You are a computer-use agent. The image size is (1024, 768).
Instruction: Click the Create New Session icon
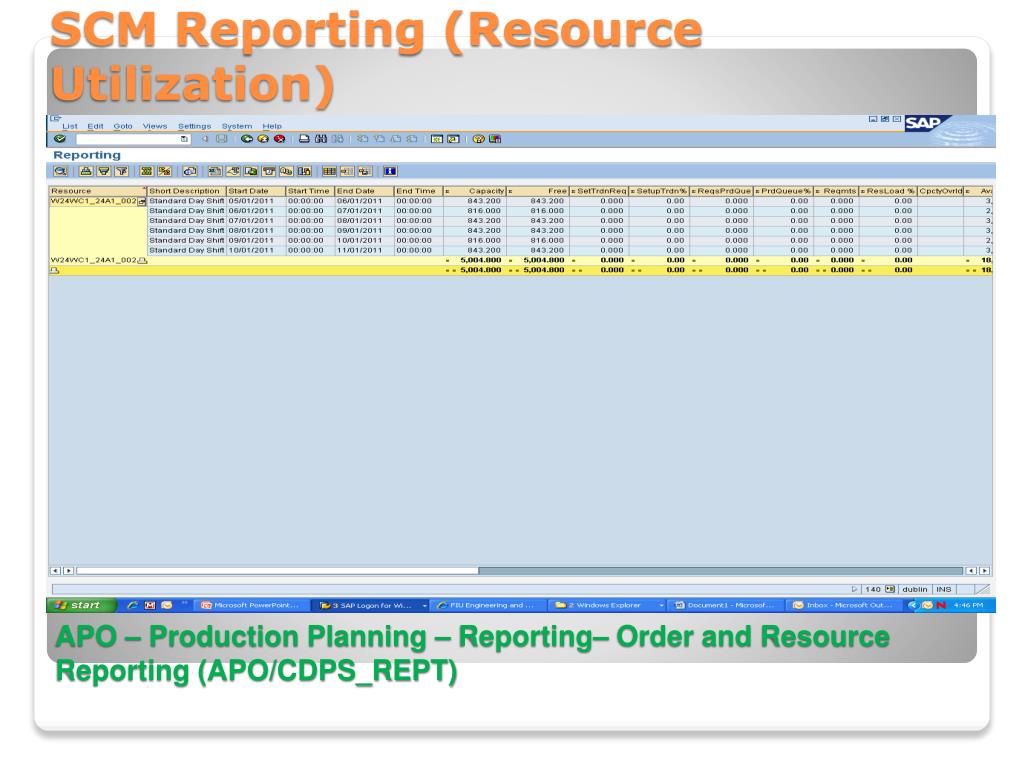click(437, 139)
